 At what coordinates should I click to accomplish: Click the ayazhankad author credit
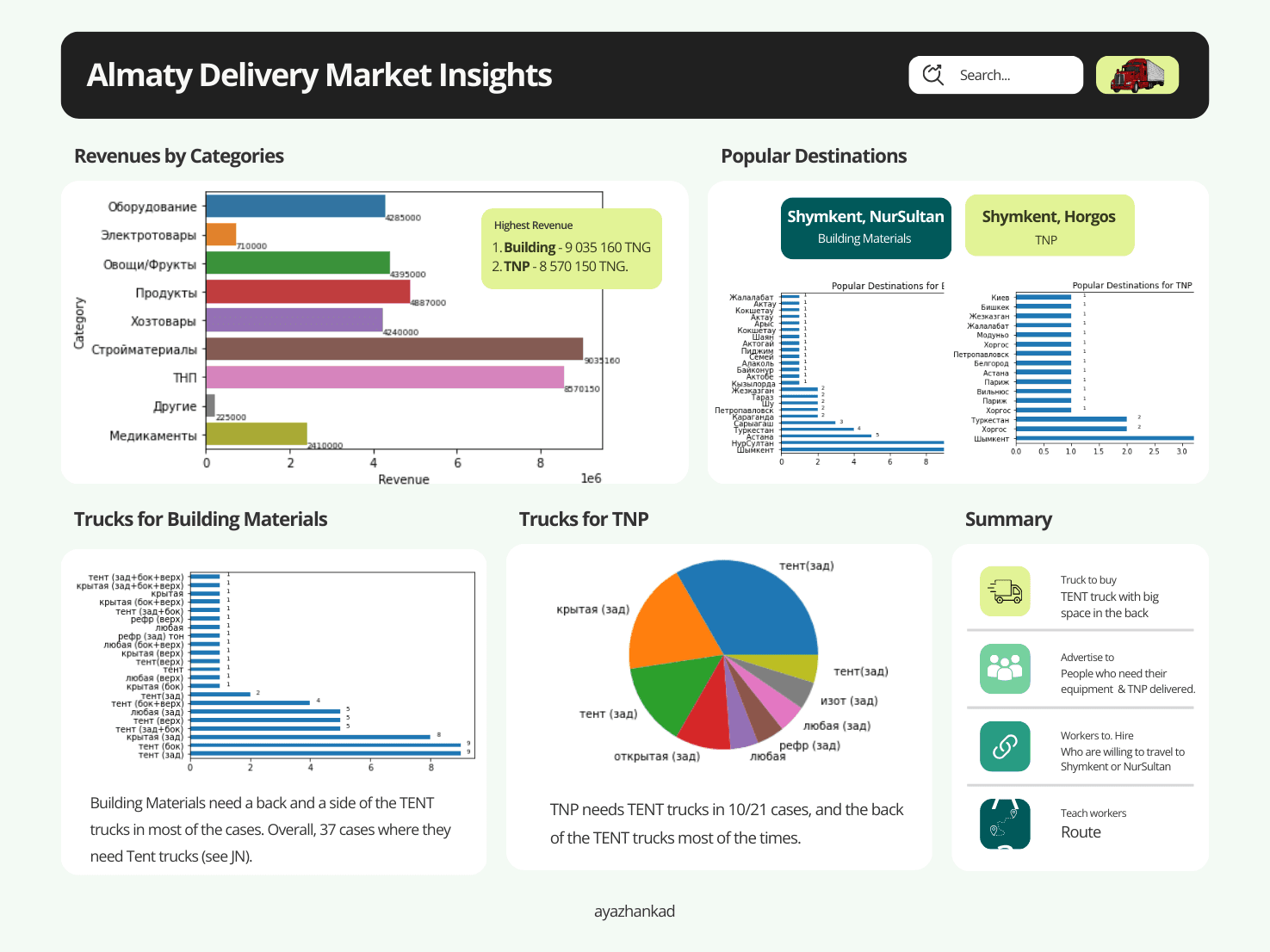[x=635, y=911]
